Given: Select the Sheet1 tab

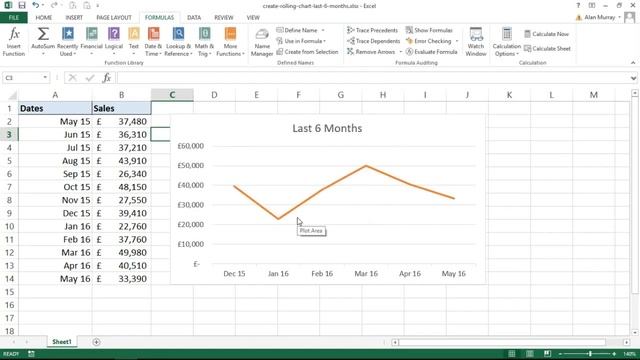Looking at the screenshot, I should 62,342.
